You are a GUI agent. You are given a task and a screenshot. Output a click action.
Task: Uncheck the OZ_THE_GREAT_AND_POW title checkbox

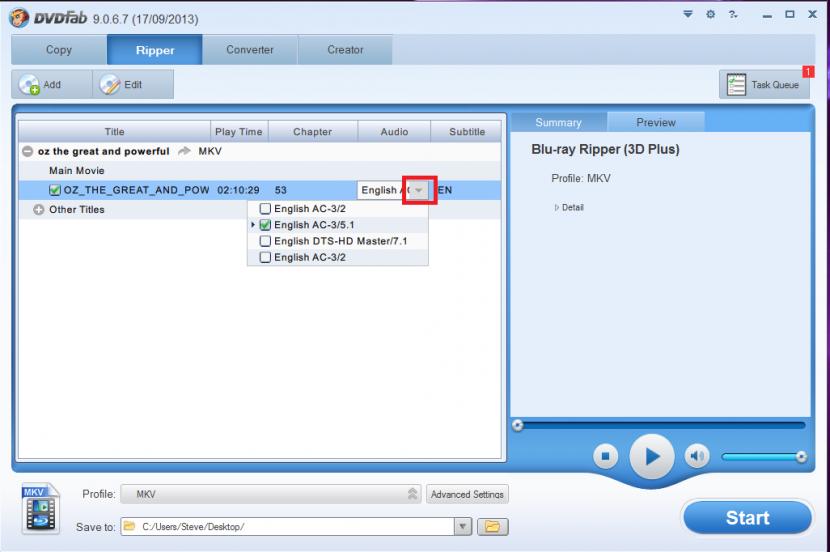pos(55,190)
